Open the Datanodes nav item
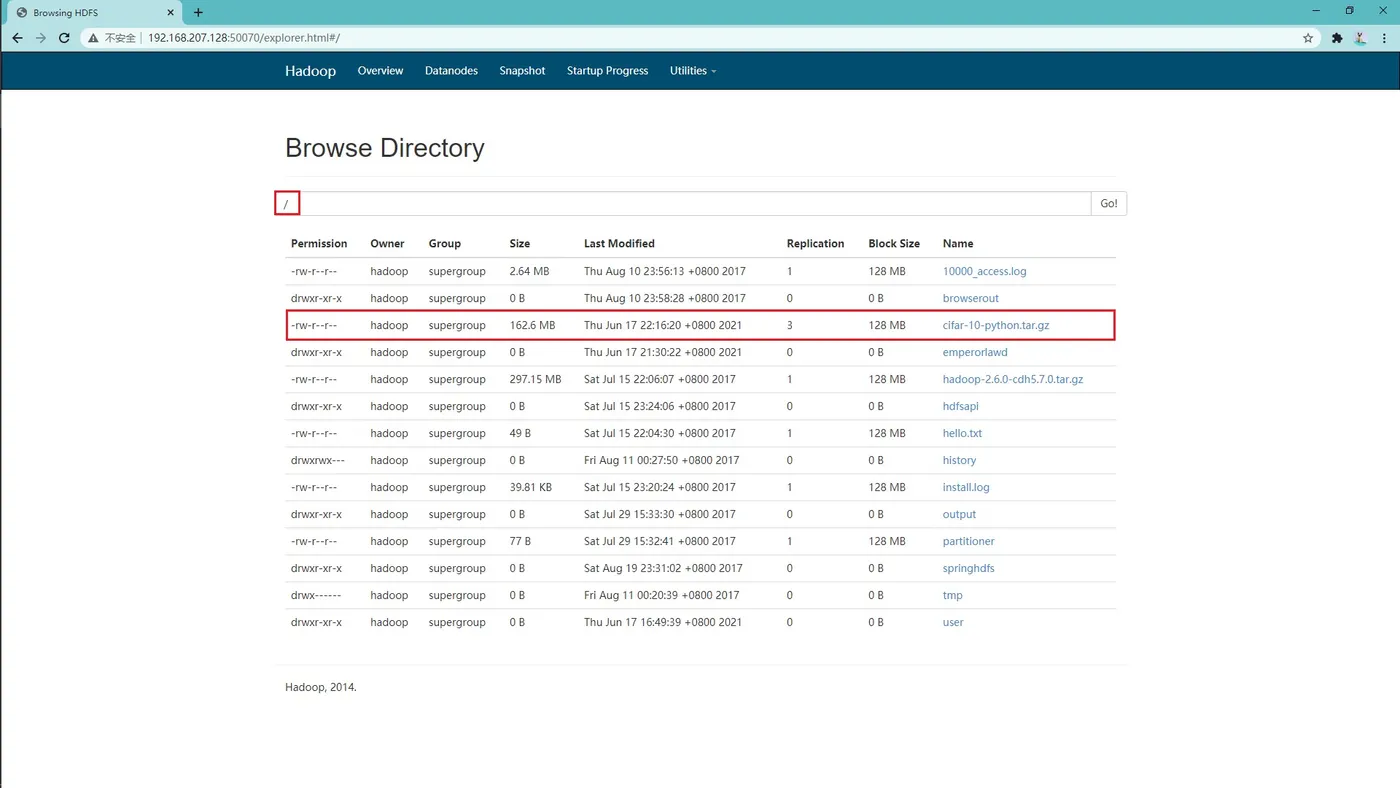This screenshot has height=788, width=1400. coord(451,71)
